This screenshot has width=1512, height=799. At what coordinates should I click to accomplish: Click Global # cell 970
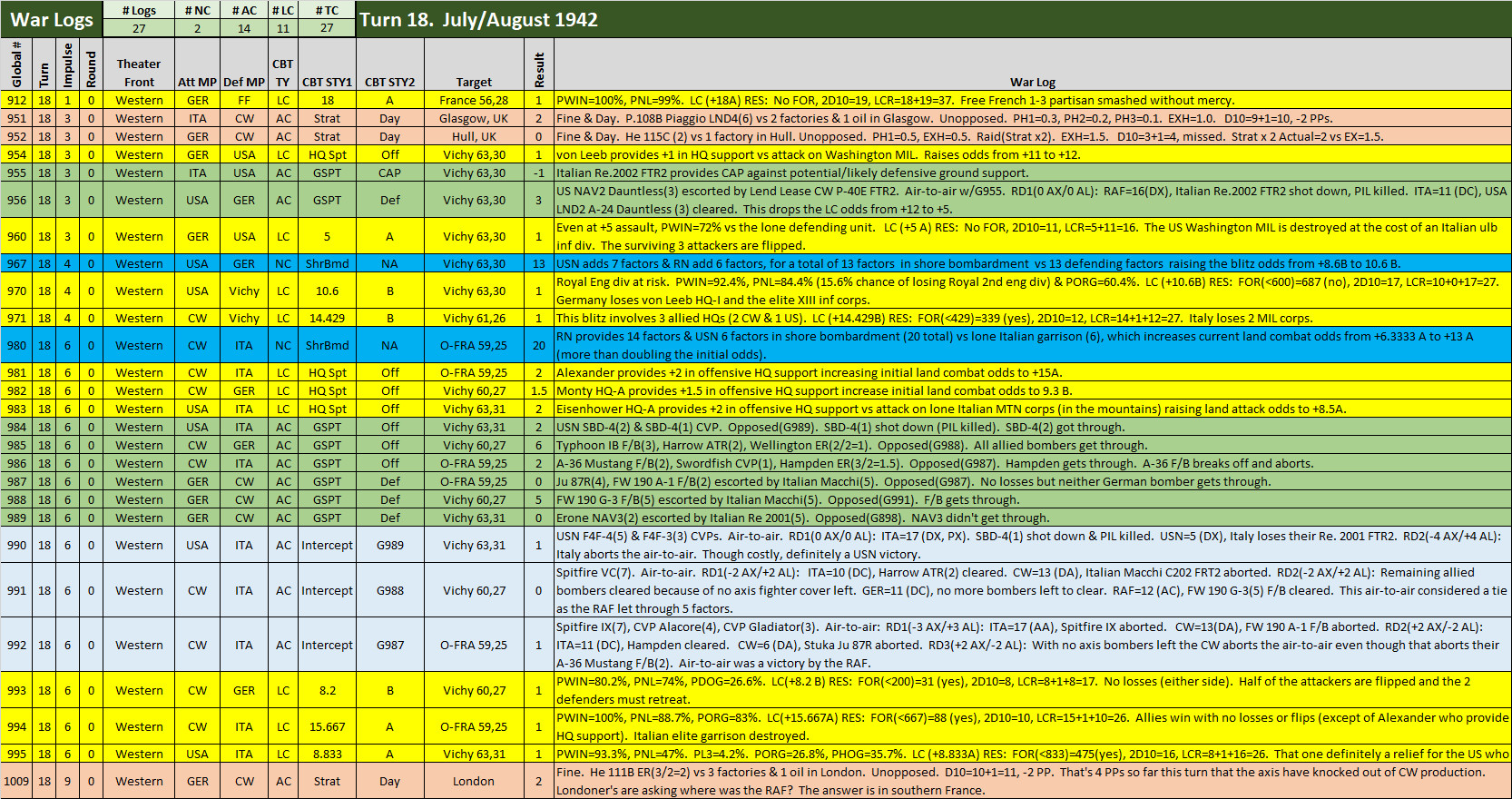pos(16,291)
